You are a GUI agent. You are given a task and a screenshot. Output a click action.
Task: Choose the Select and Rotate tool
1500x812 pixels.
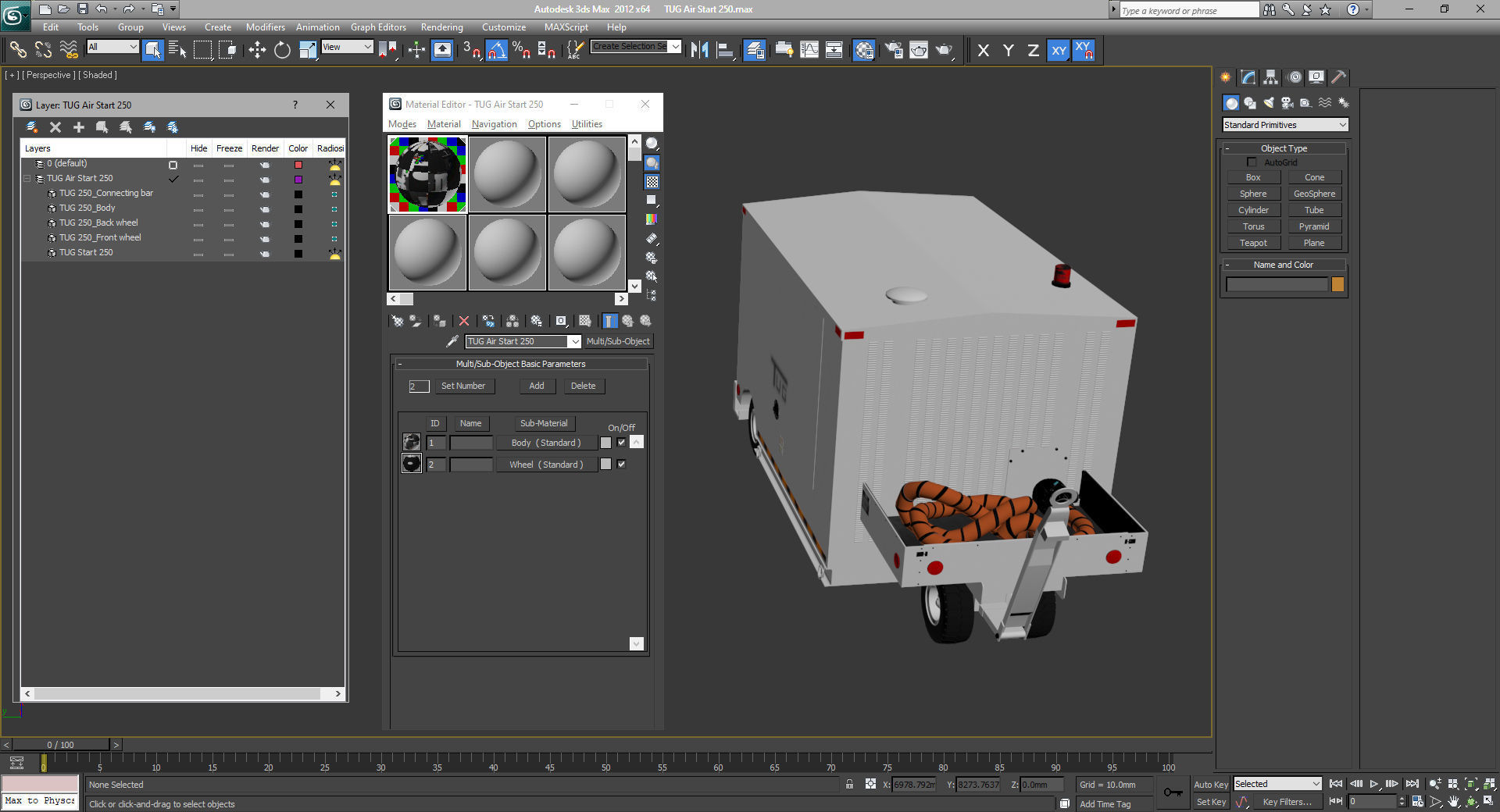click(282, 50)
